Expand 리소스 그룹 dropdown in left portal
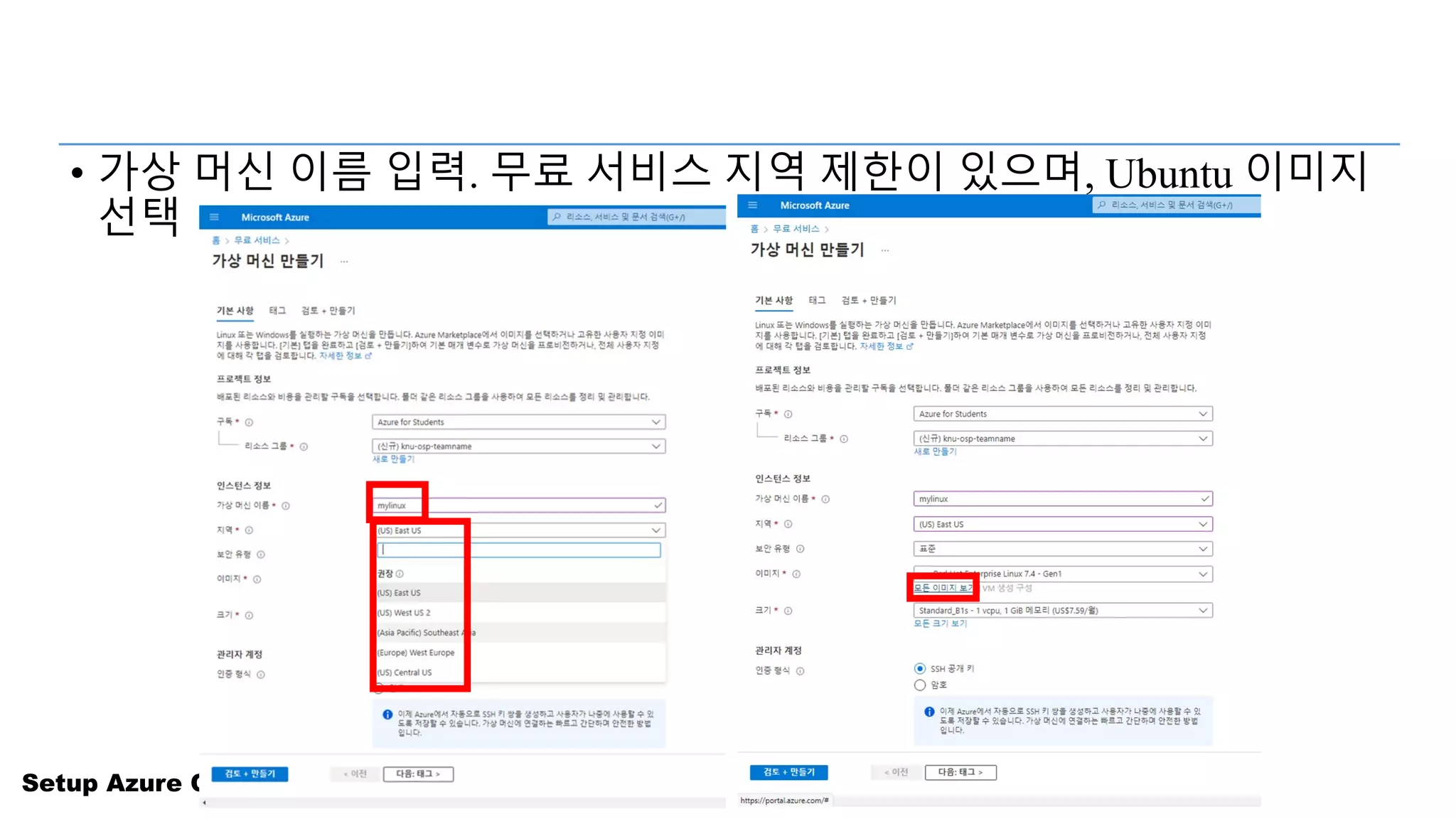Viewport: 1456px width, 819px height. point(518,446)
